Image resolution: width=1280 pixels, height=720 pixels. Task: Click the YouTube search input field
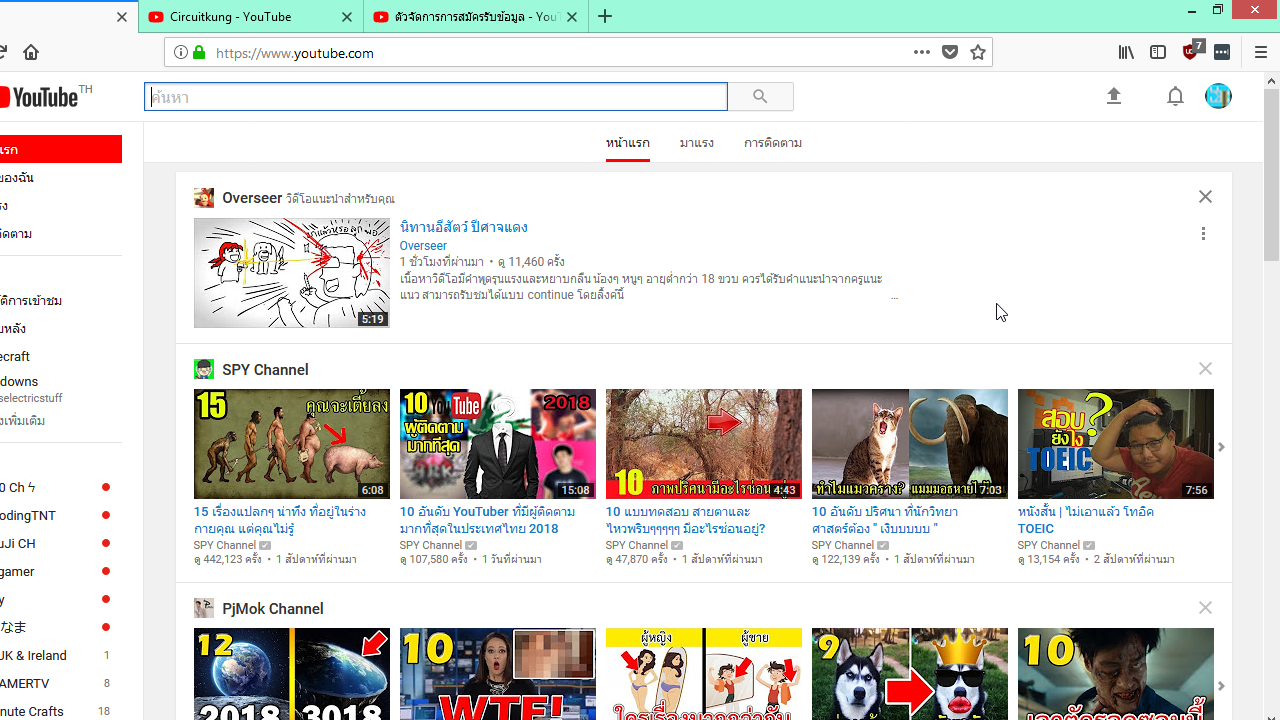coord(436,97)
